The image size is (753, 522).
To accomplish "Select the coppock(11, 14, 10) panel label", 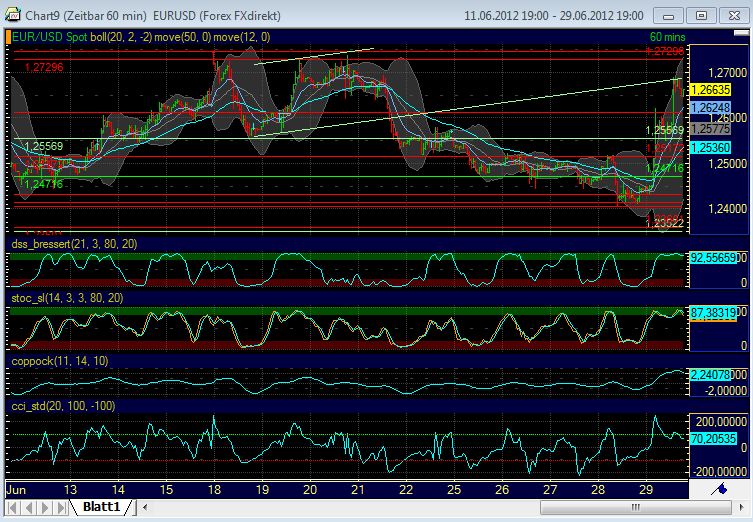I will 60,361.
